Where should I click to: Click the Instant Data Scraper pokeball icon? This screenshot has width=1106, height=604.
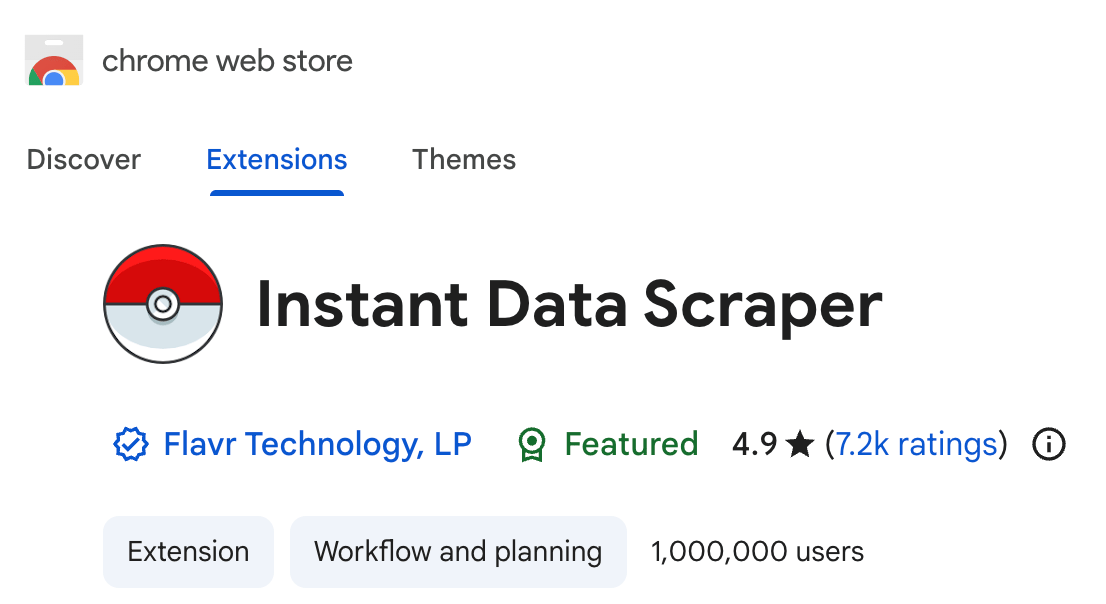pos(163,304)
